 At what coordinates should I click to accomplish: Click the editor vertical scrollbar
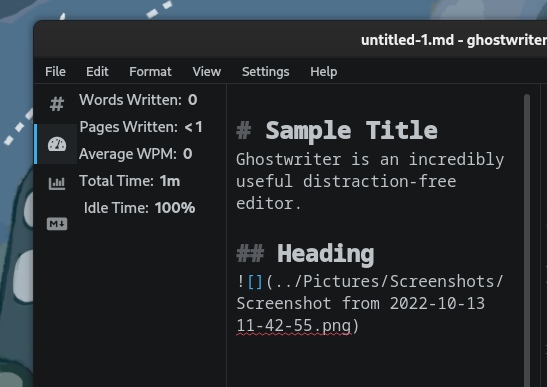(x=527, y=240)
